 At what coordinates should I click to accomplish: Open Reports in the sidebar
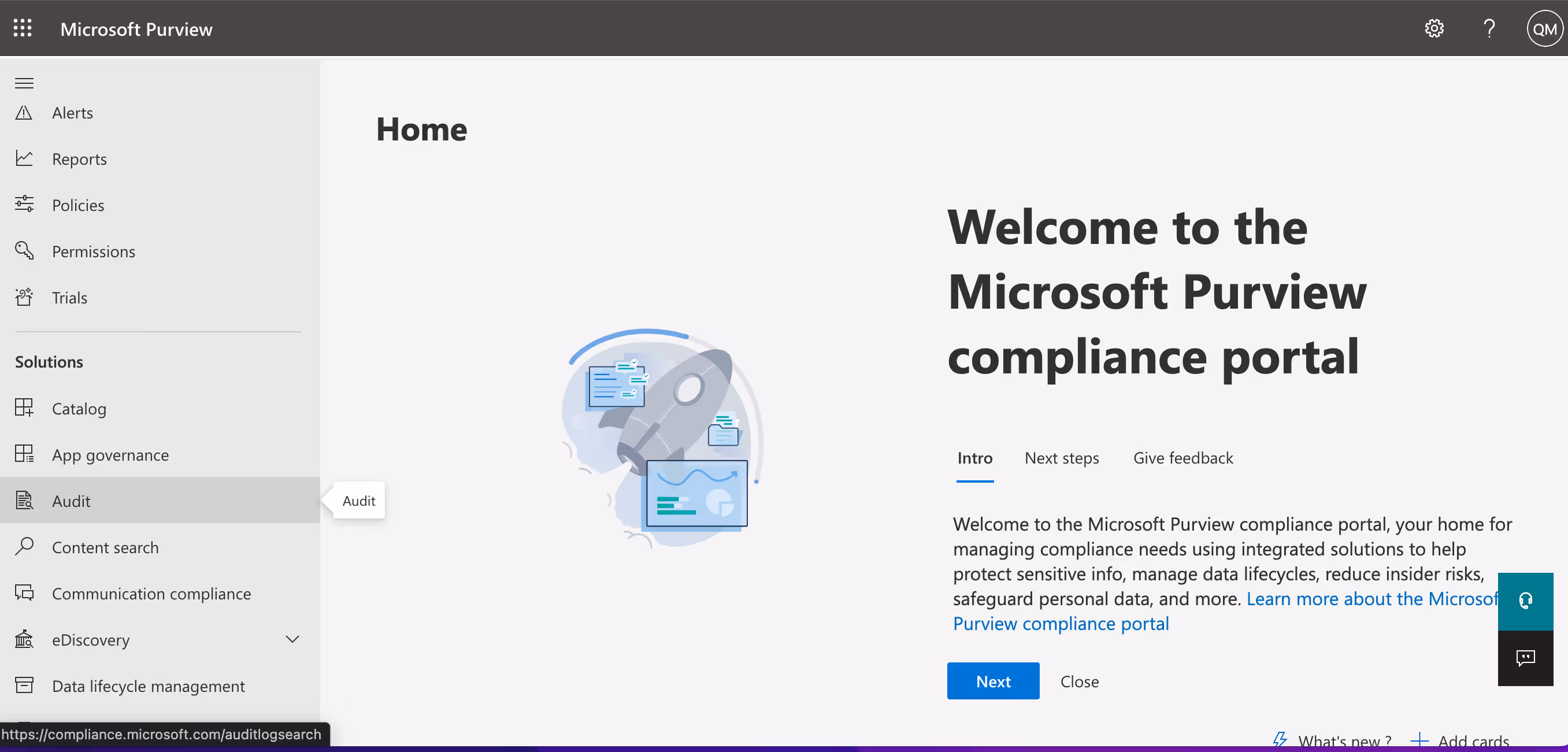[x=79, y=159]
